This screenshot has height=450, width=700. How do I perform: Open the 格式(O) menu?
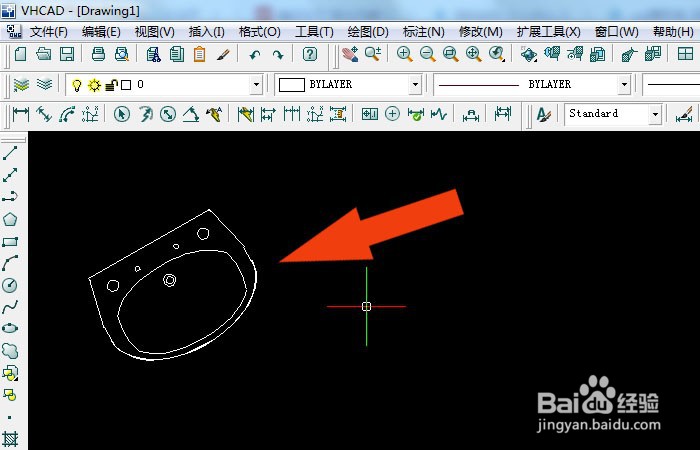point(259,32)
